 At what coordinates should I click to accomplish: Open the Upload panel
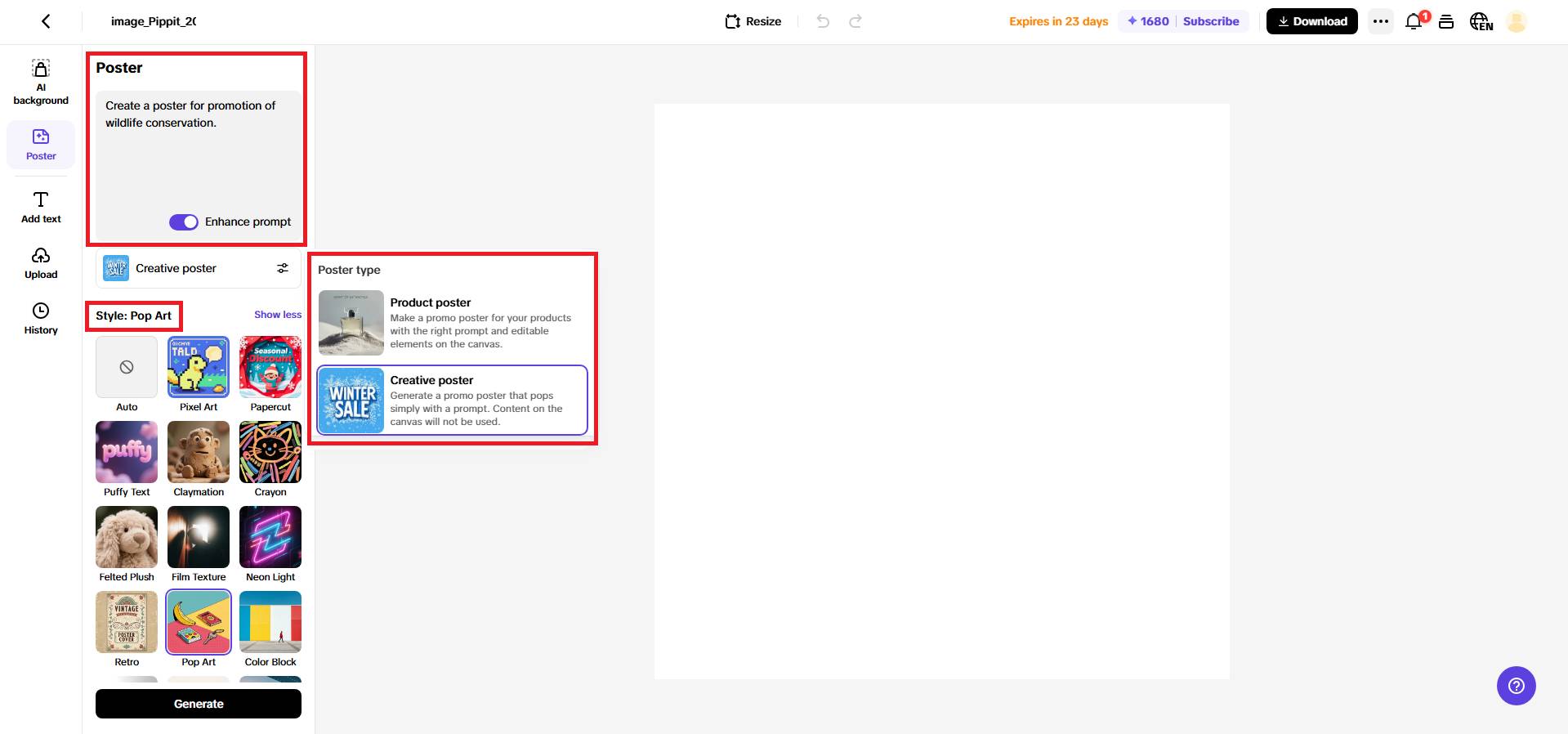tap(41, 263)
